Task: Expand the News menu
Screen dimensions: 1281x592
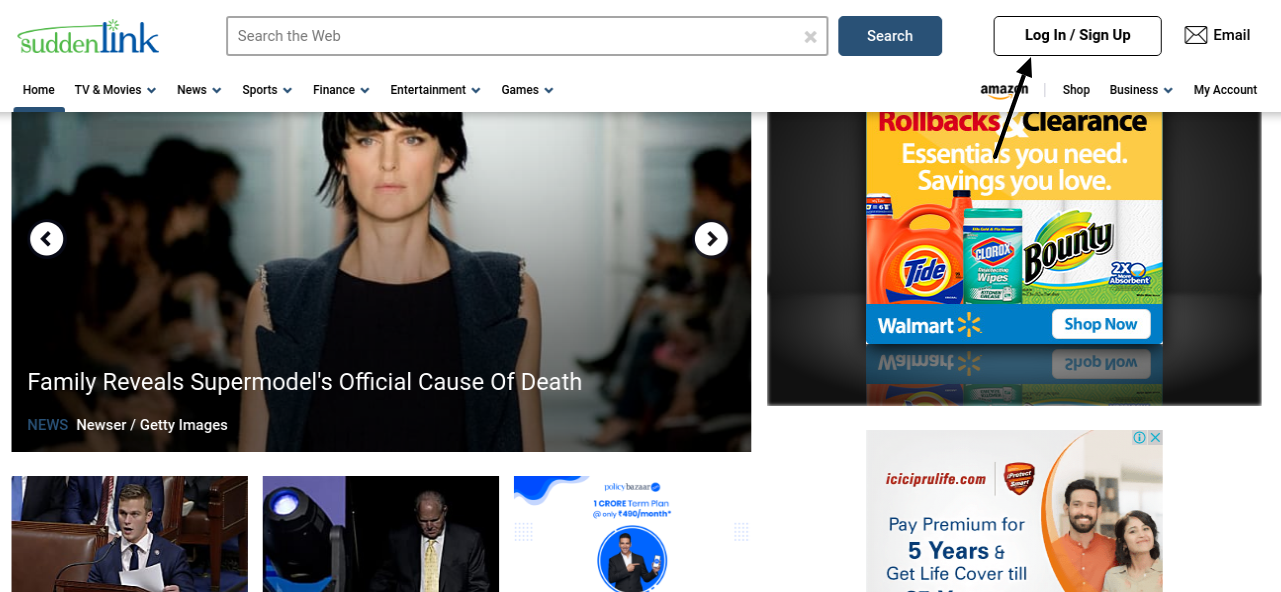Action: pyautogui.click(x=199, y=90)
